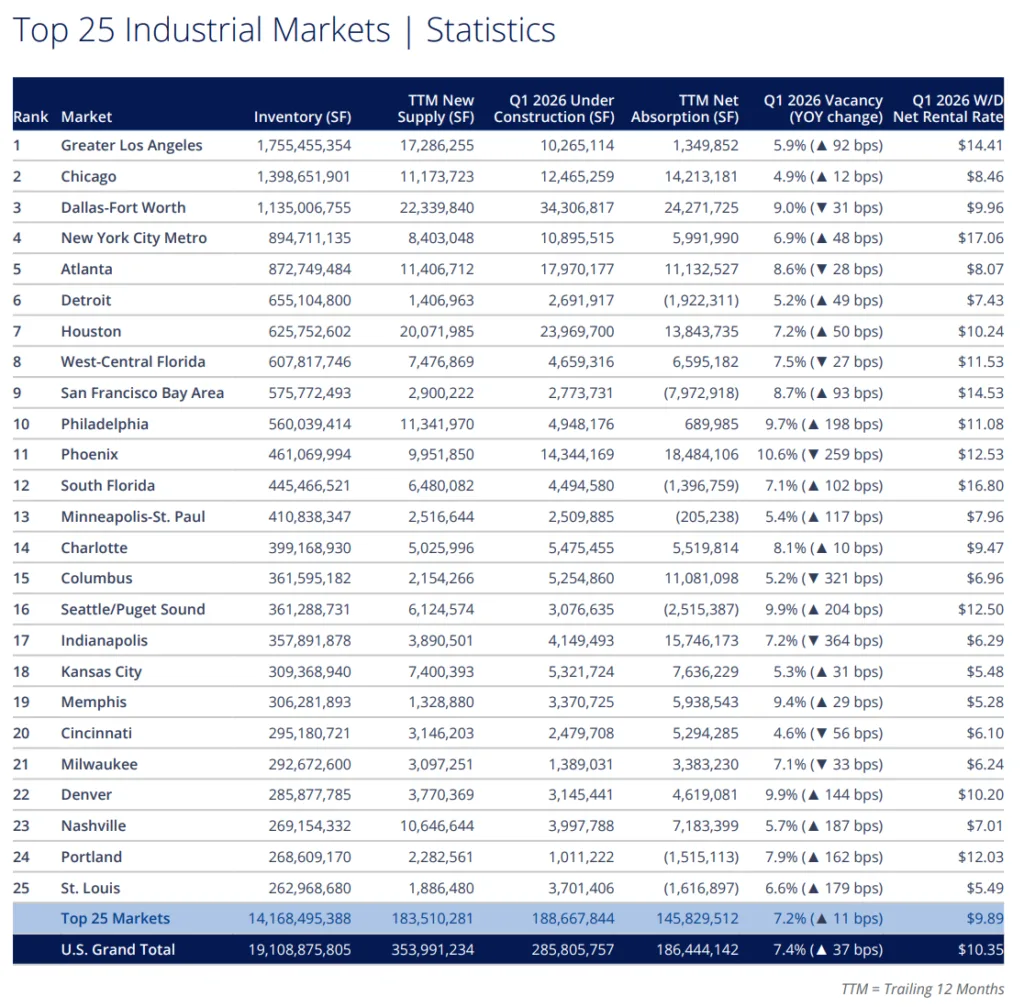Select the 'Houston' market name
Image resolution: width=1024 pixels, height=1007 pixels.
[x=91, y=332]
